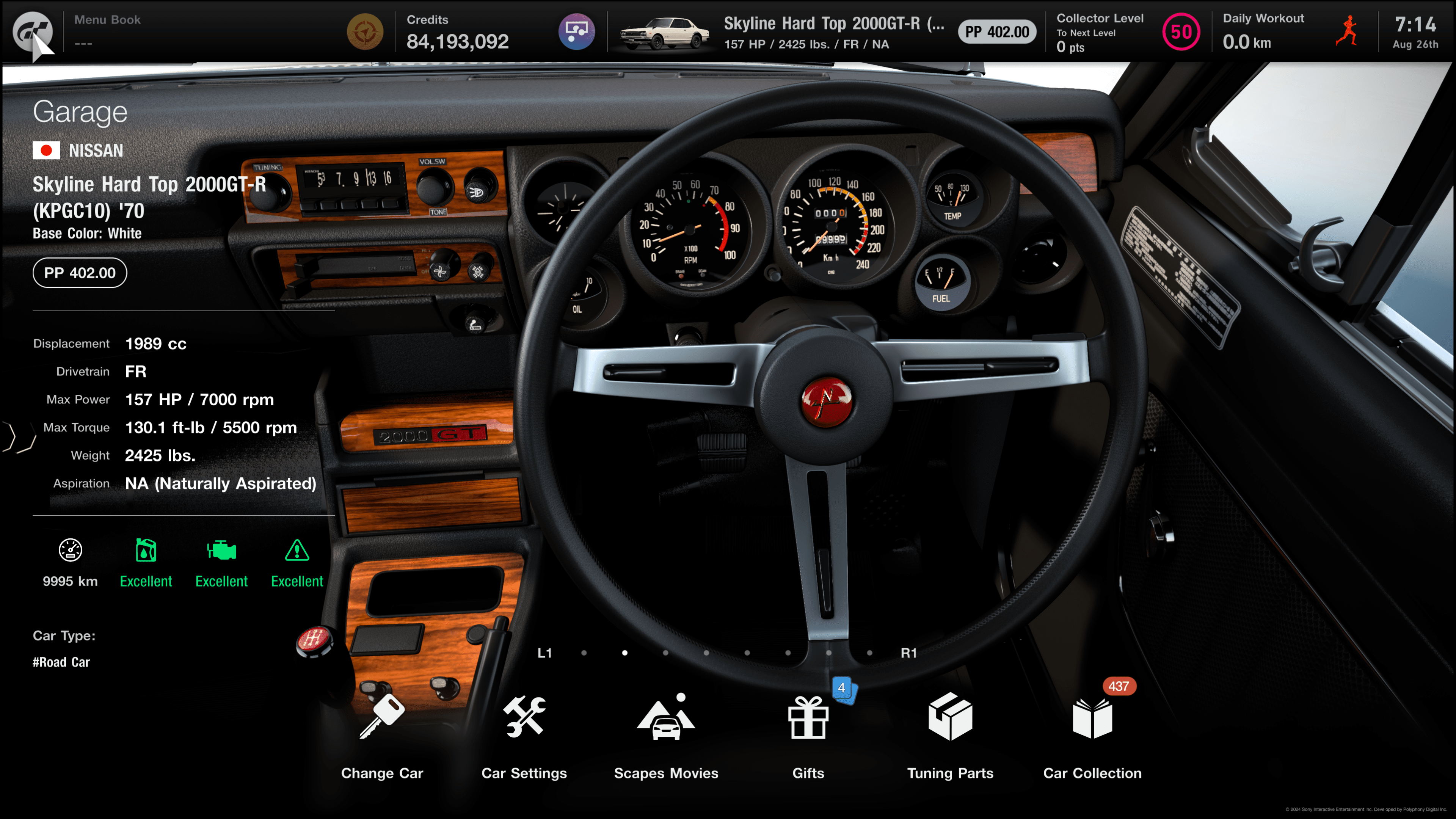Image resolution: width=1456 pixels, height=819 pixels.
Task: Click the Menu Book label
Action: (x=107, y=20)
